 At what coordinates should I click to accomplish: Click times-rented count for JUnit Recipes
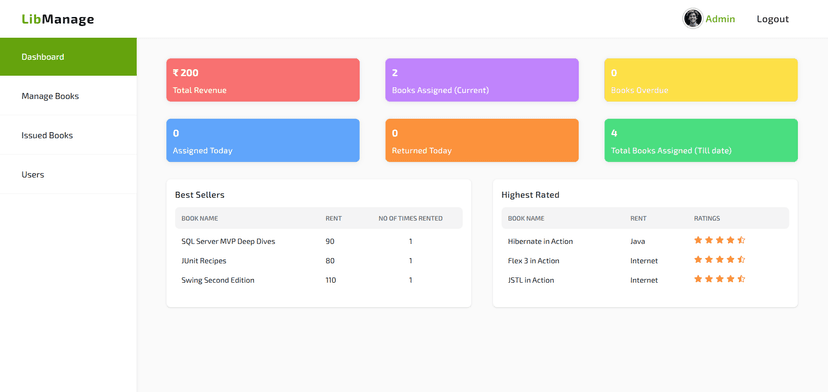(410, 261)
